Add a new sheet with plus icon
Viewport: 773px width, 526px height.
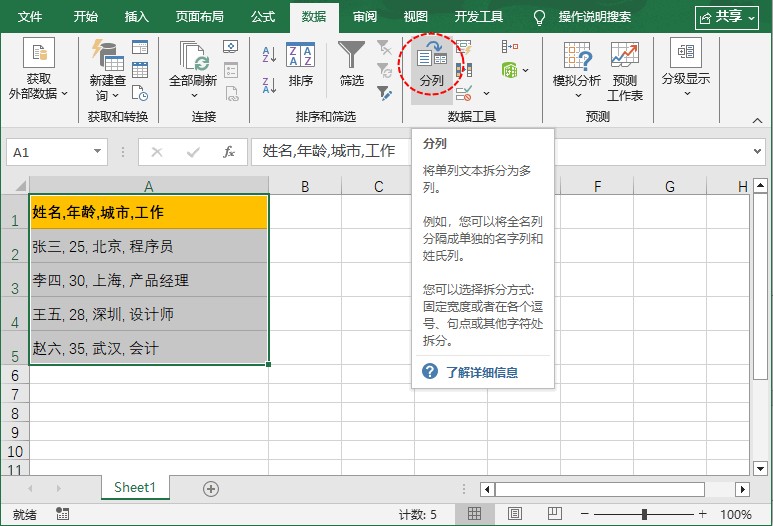coord(211,489)
